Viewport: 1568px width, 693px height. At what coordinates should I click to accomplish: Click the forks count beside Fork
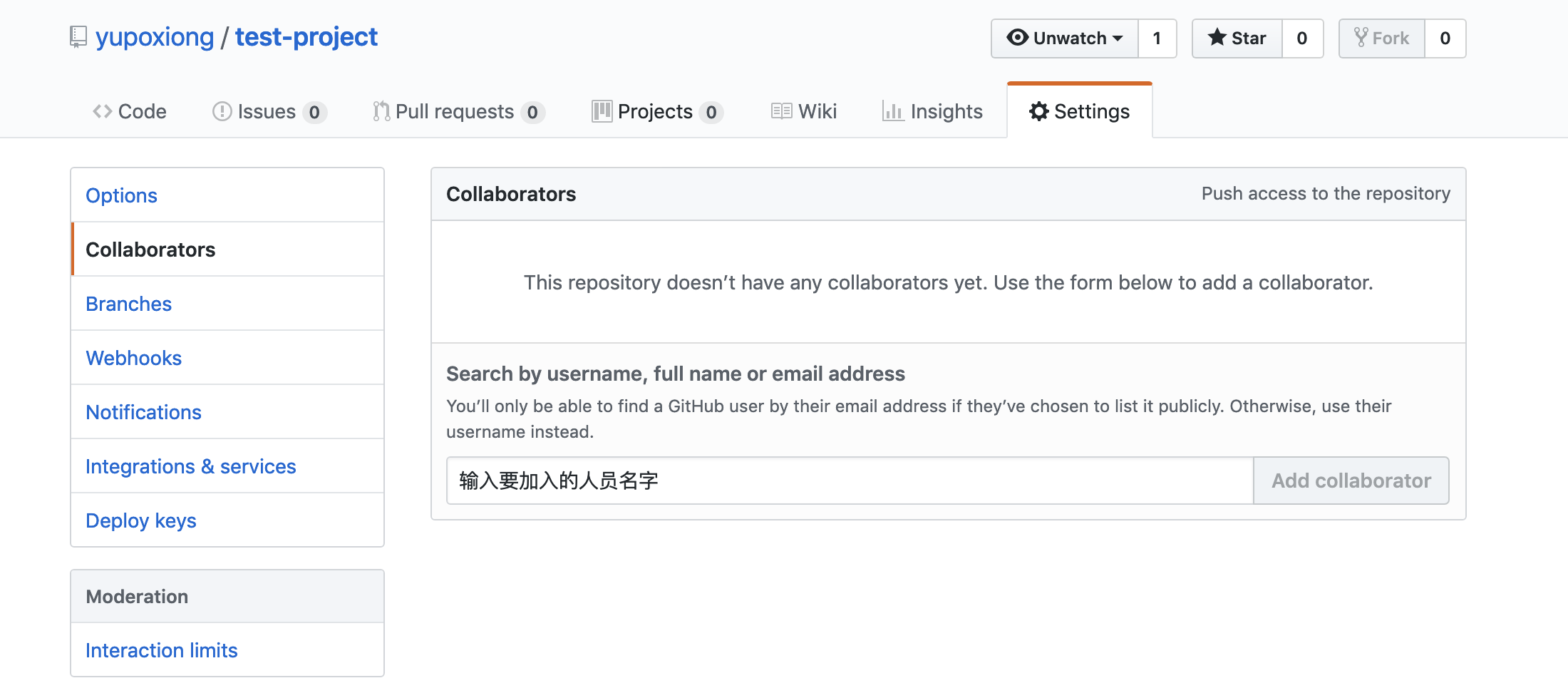(1445, 38)
